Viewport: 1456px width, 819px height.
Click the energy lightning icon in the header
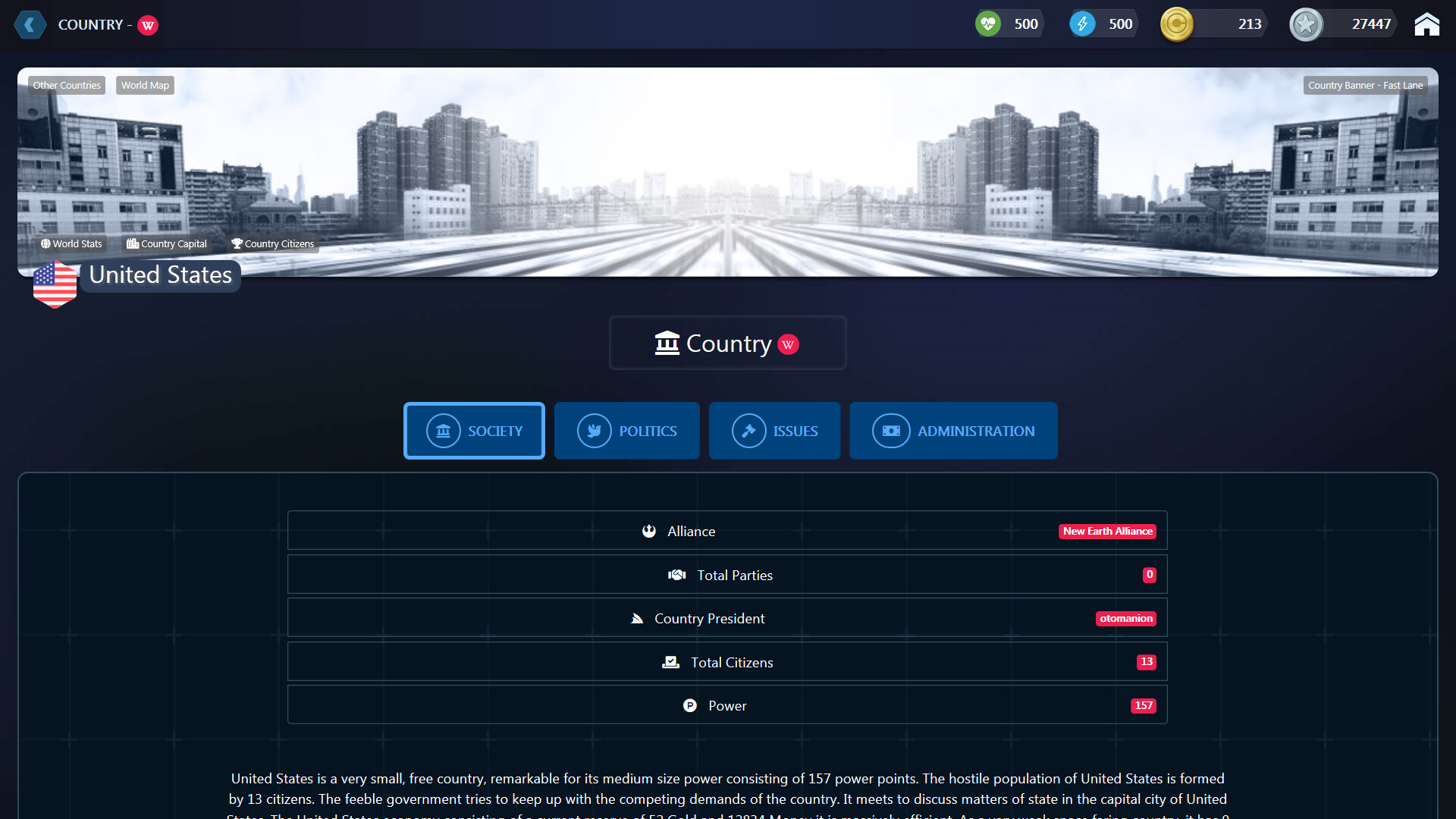tap(1082, 24)
